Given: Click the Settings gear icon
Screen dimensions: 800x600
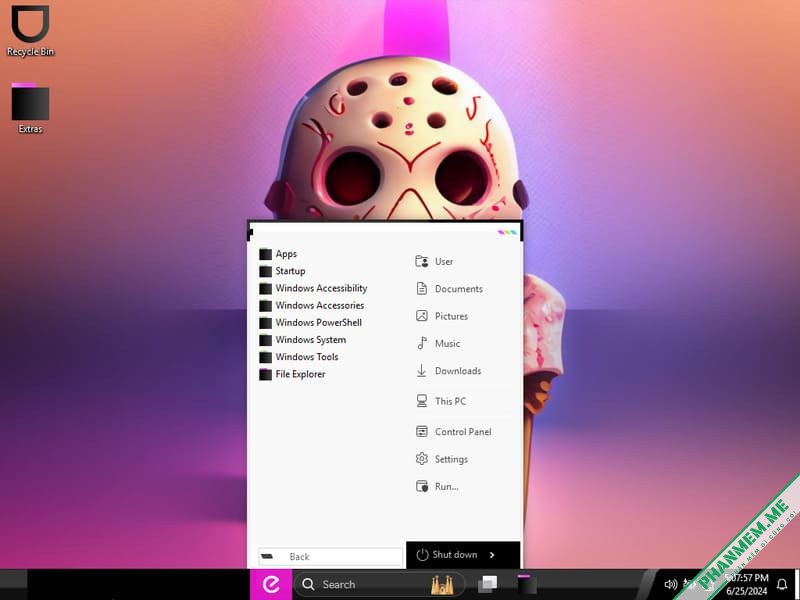Looking at the screenshot, I should (x=421, y=459).
